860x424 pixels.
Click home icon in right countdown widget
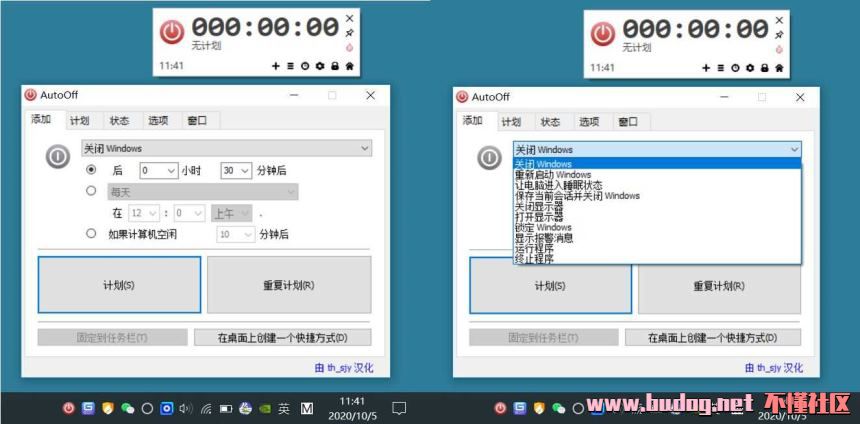click(779, 68)
